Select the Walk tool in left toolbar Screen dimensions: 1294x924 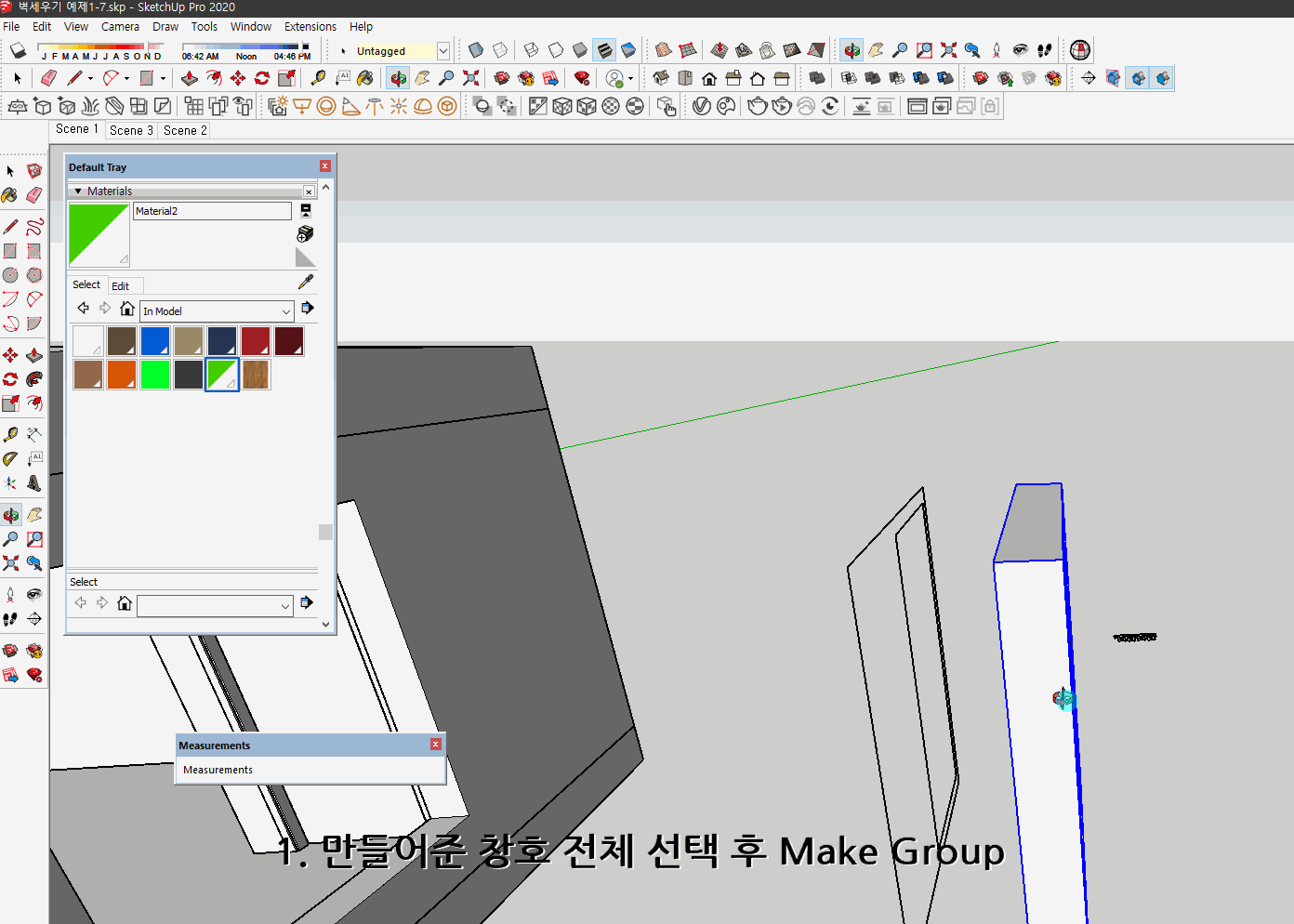[x=10, y=618]
